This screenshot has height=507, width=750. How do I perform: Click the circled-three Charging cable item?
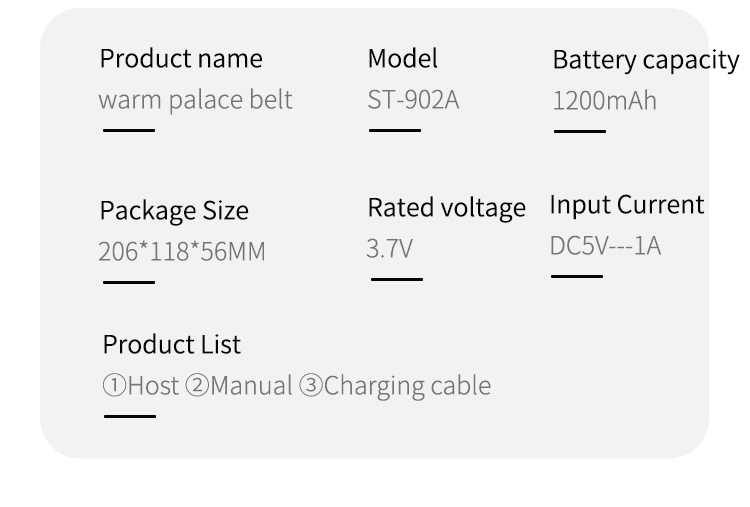396,386
